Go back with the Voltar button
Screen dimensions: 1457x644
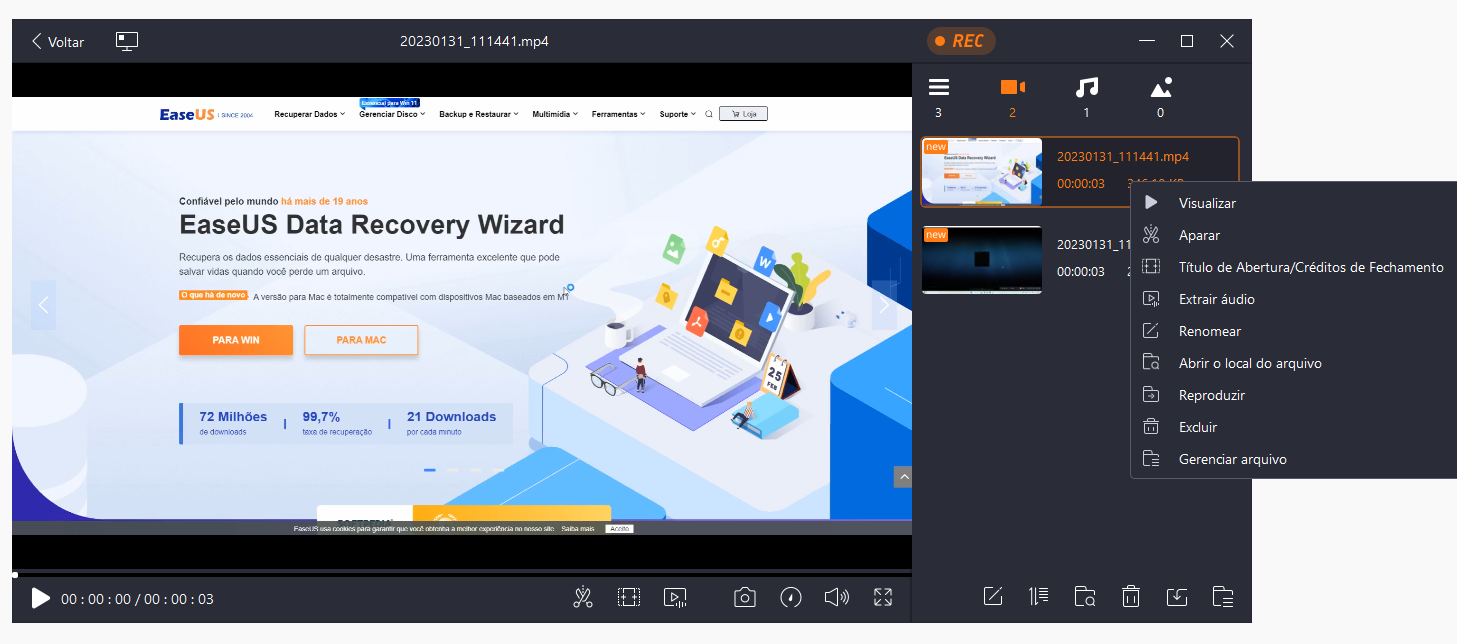tap(58, 42)
